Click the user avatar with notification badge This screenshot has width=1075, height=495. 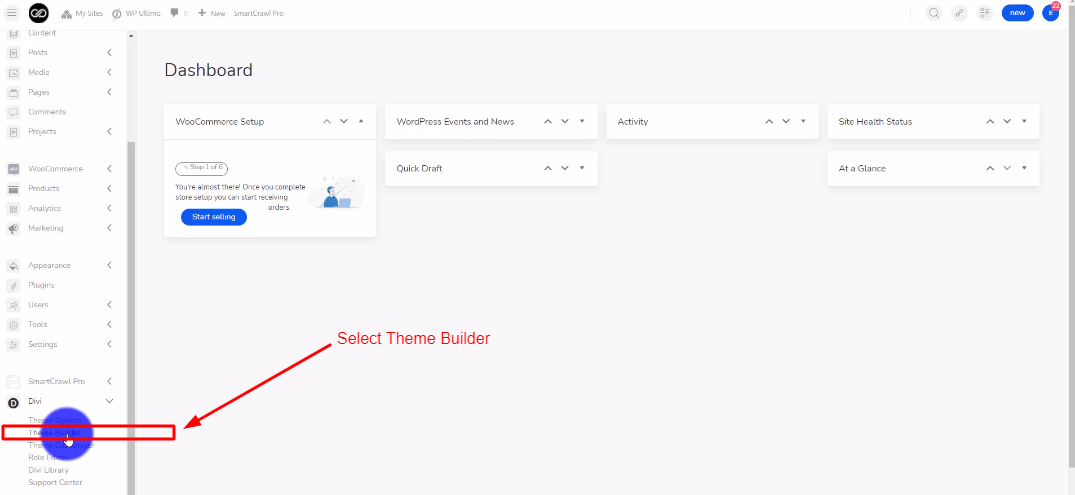pos(1050,13)
